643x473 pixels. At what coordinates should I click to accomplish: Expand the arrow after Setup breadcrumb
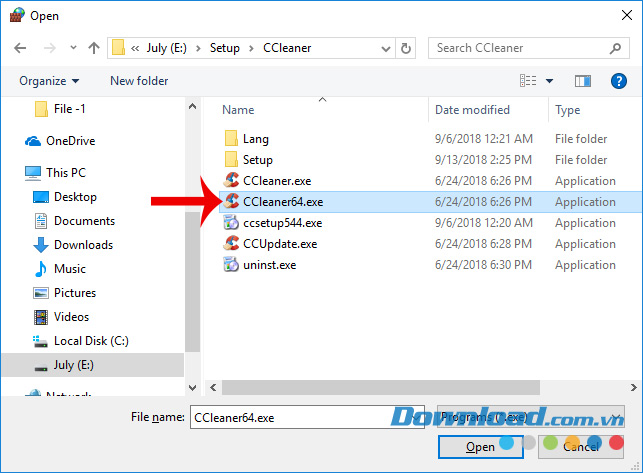point(251,48)
